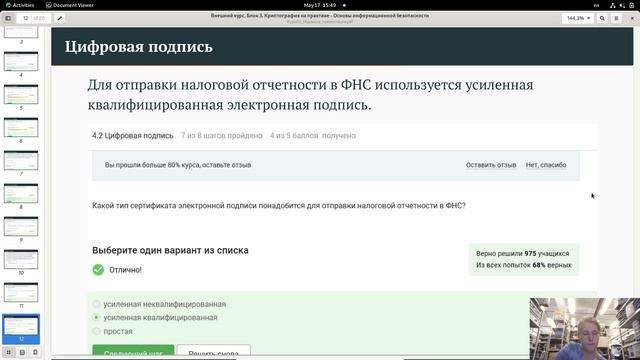Close the Document Viewer window
640x360 pixels.
coord(632,18)
